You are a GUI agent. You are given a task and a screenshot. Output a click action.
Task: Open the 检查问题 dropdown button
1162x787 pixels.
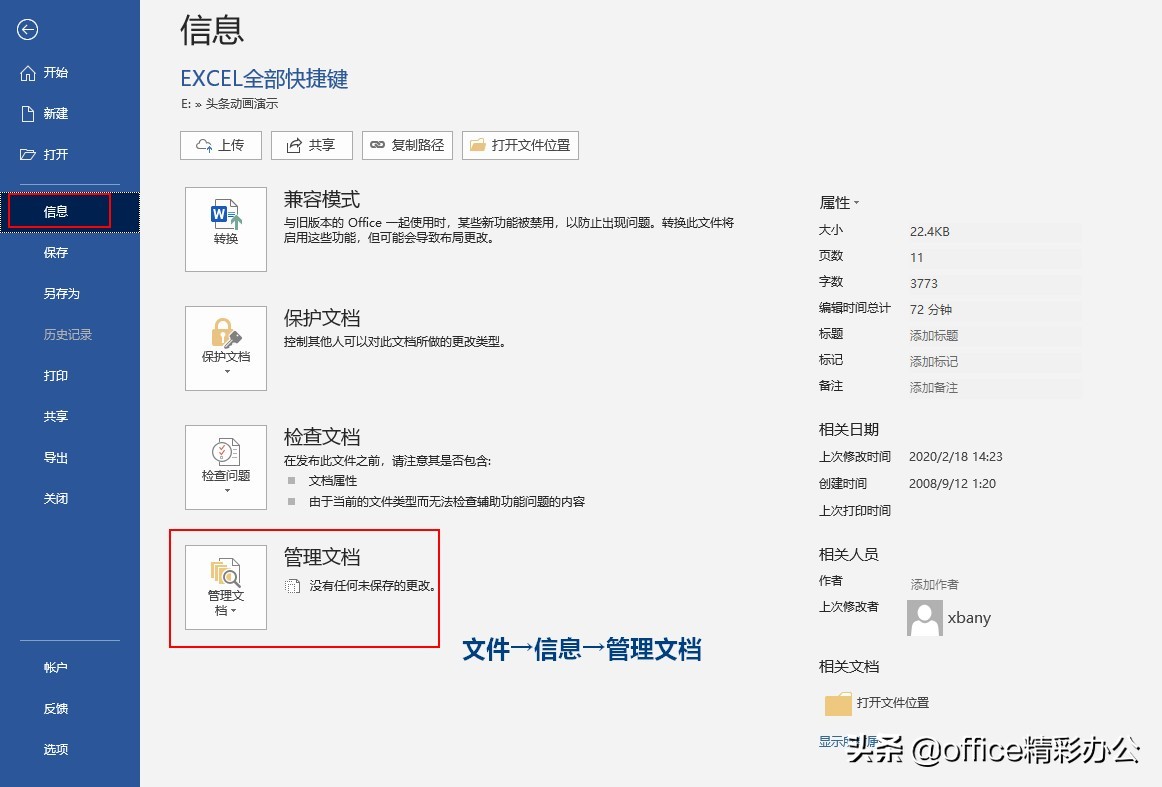click(226, 468)
